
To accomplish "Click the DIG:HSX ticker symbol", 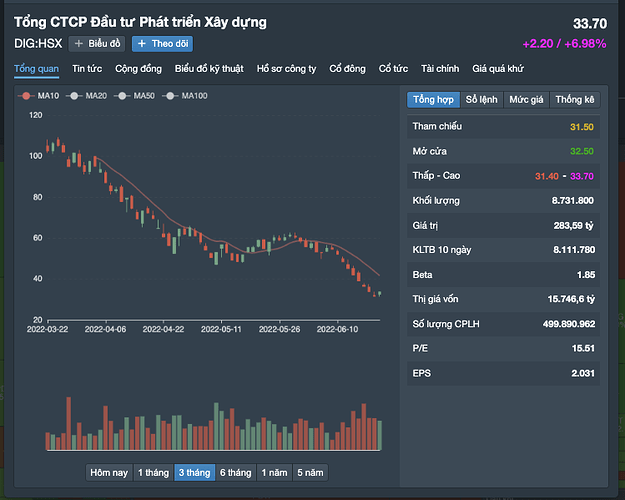I will click(38, 44).
